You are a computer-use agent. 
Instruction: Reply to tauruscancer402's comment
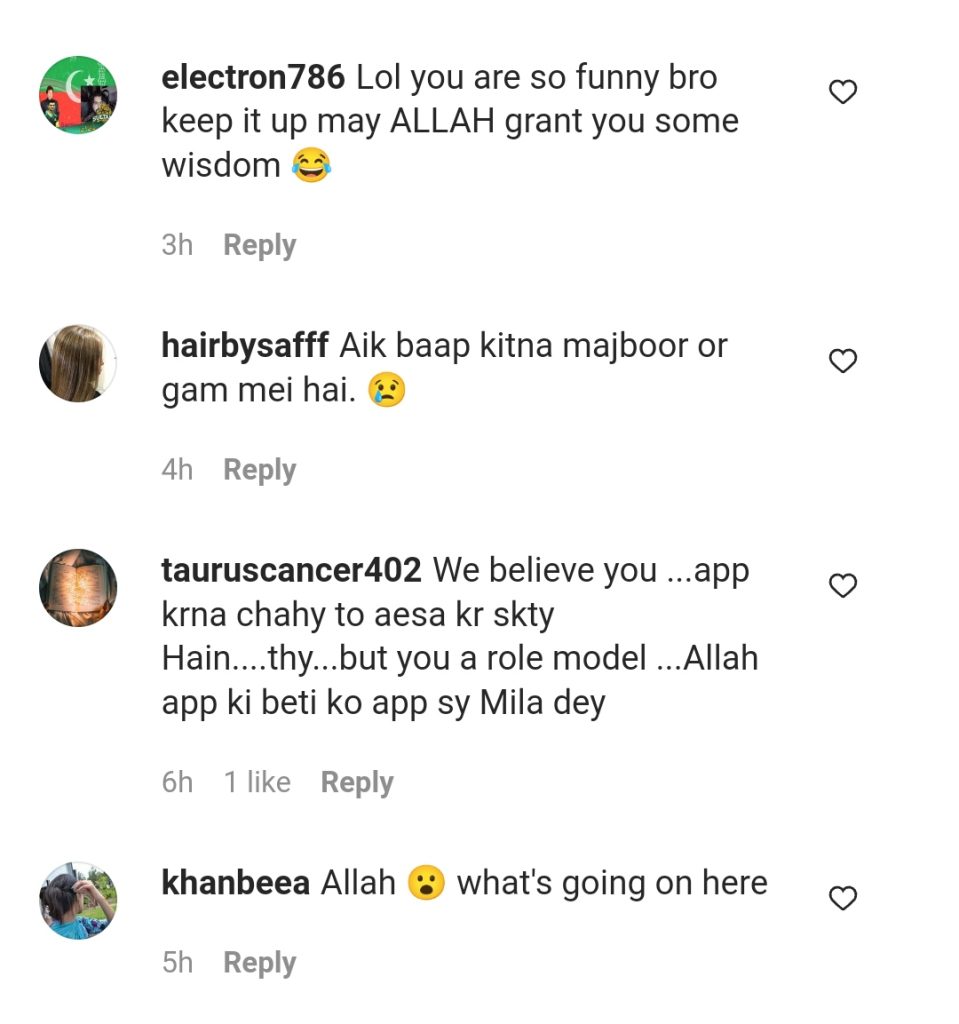coord(356,783)
